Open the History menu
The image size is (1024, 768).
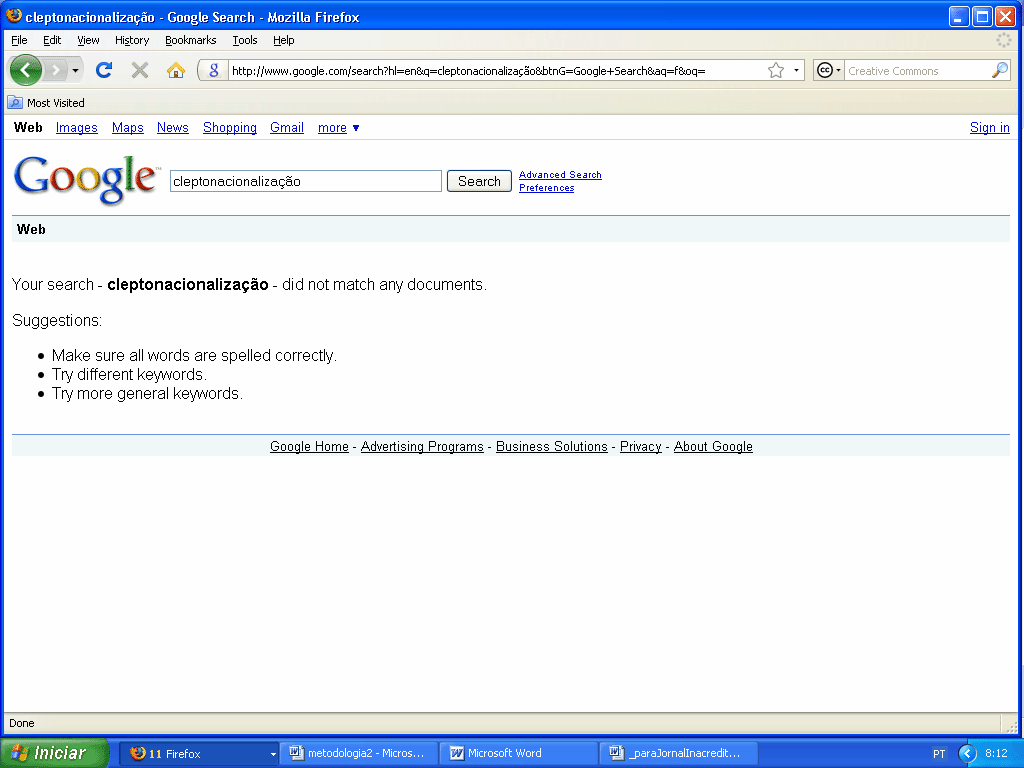click(x=132, y=40)
